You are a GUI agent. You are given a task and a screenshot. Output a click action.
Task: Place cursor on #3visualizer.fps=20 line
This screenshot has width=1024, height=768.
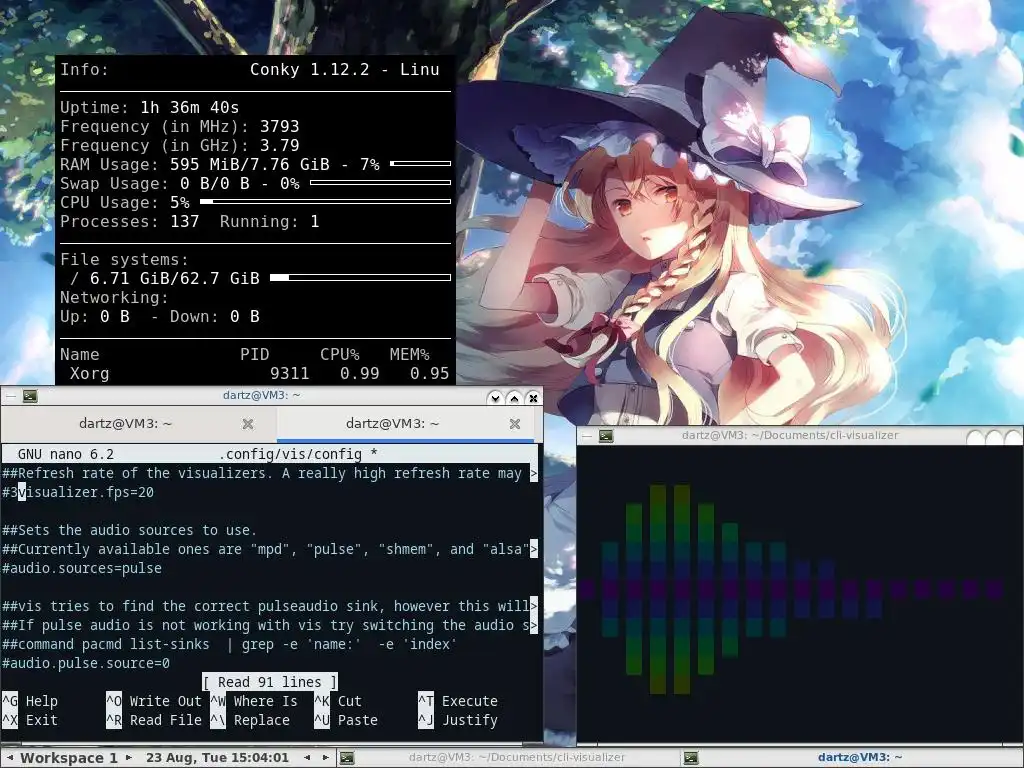(78, 492)
